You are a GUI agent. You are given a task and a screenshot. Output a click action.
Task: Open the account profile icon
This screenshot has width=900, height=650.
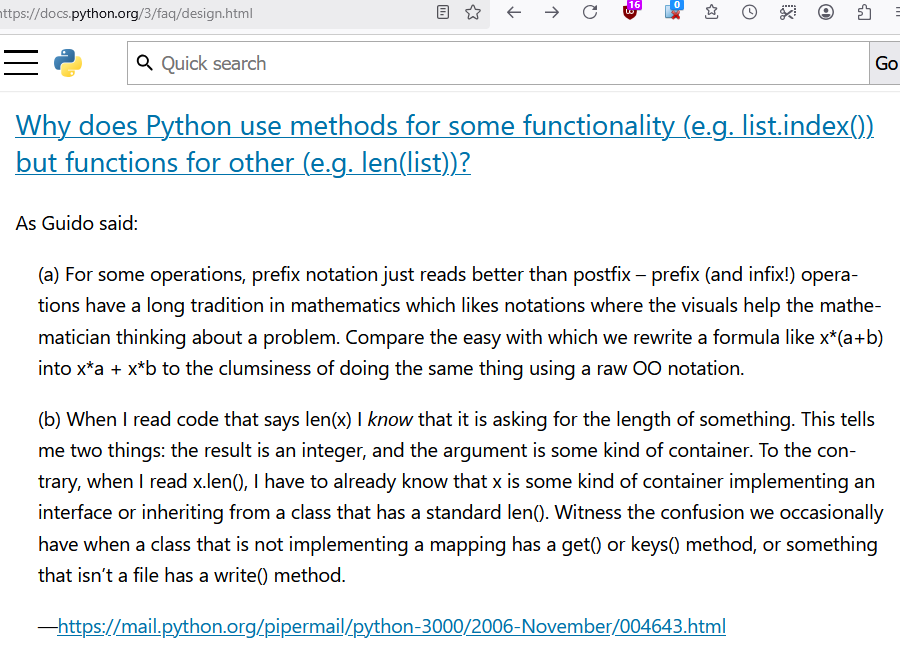(x=825, y=12)
